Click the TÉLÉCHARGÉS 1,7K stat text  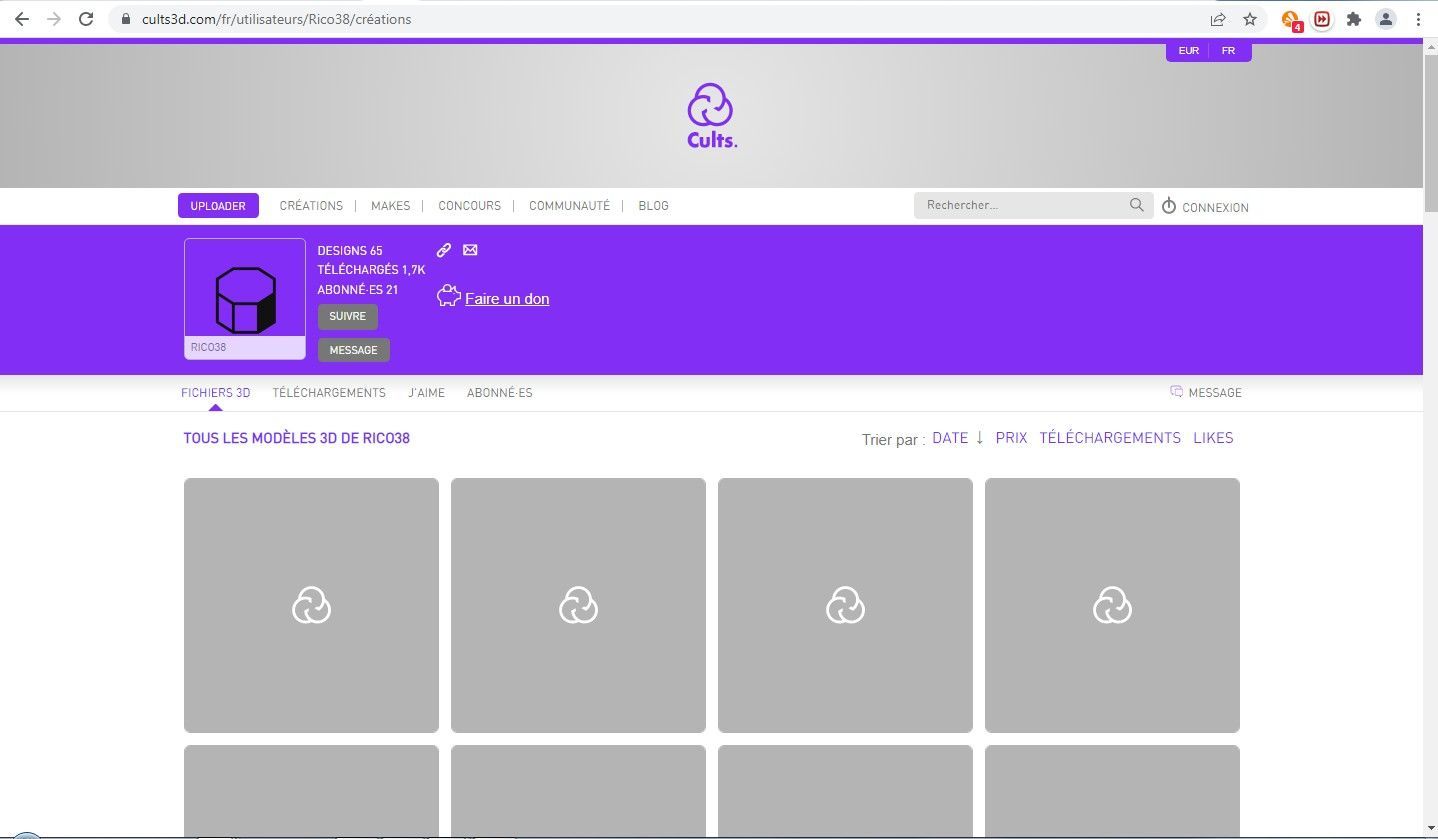(371, 270)
